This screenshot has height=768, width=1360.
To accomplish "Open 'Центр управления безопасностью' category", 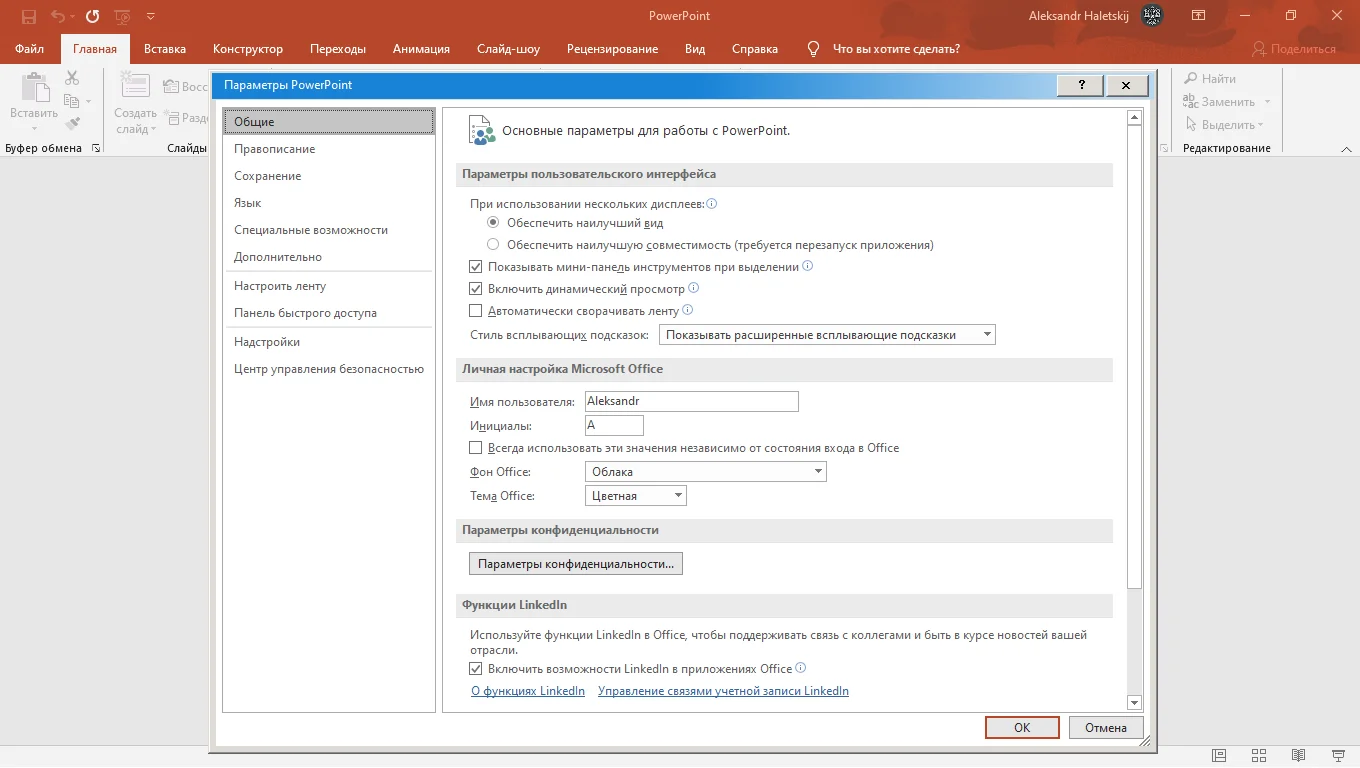I will tap(329, 369).
